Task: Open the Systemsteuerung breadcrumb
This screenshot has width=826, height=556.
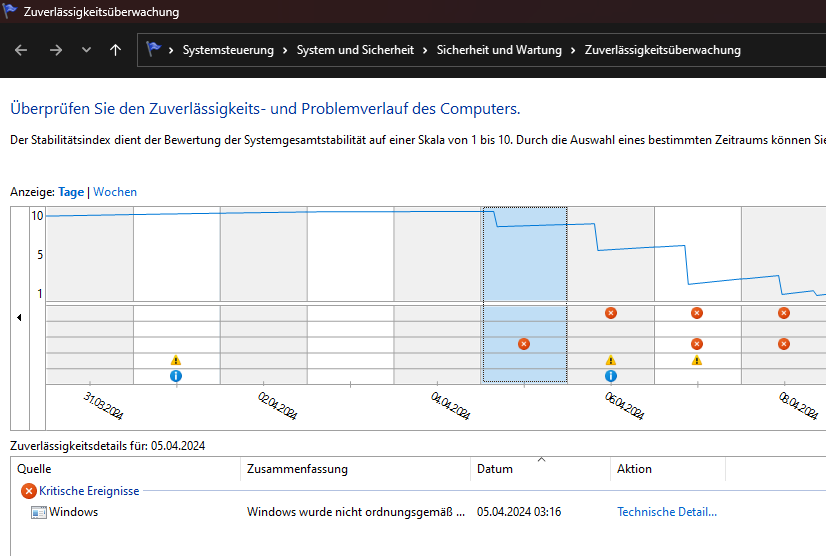Action: (x=228, y=50)
